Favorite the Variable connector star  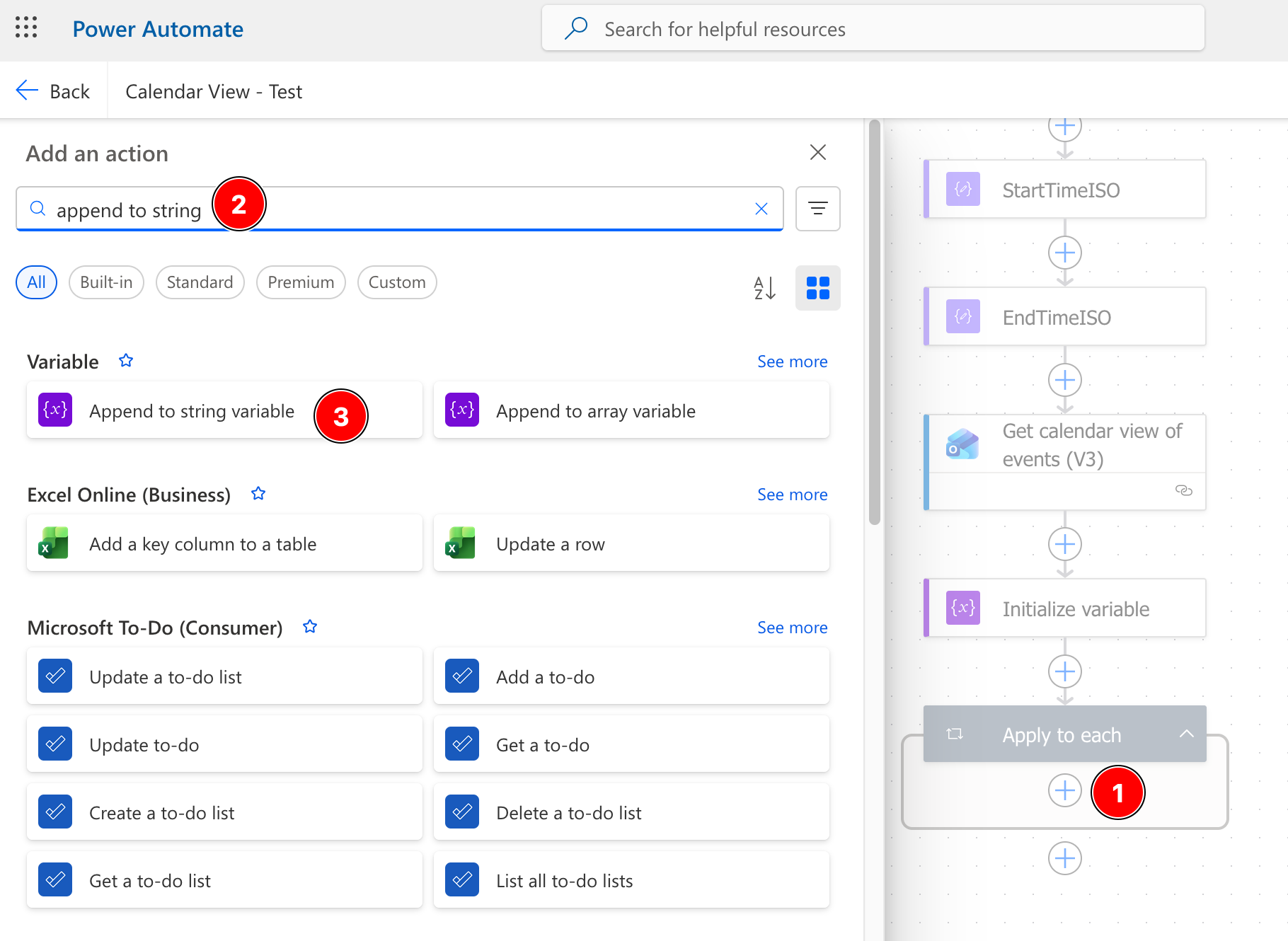point(126,361)
